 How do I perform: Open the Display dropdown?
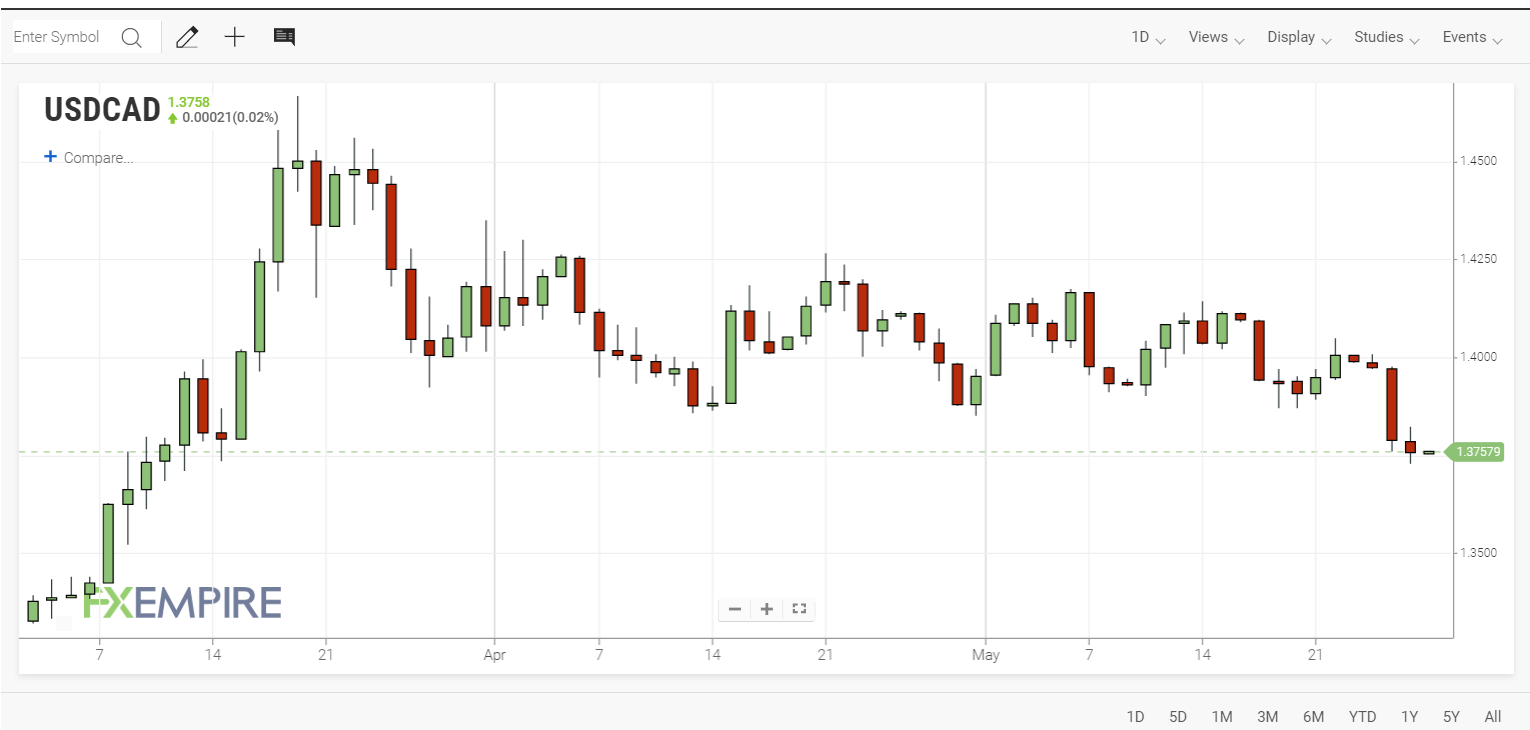click(1299, 37)
